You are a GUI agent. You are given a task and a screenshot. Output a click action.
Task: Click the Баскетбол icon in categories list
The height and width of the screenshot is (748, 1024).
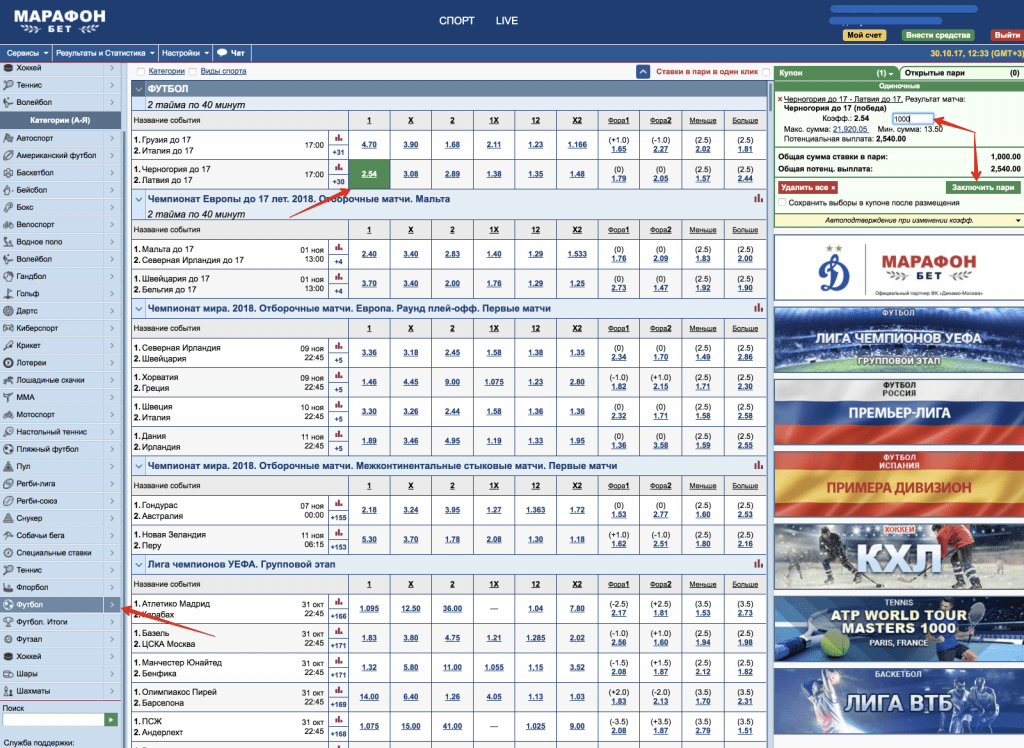(9, 172)
